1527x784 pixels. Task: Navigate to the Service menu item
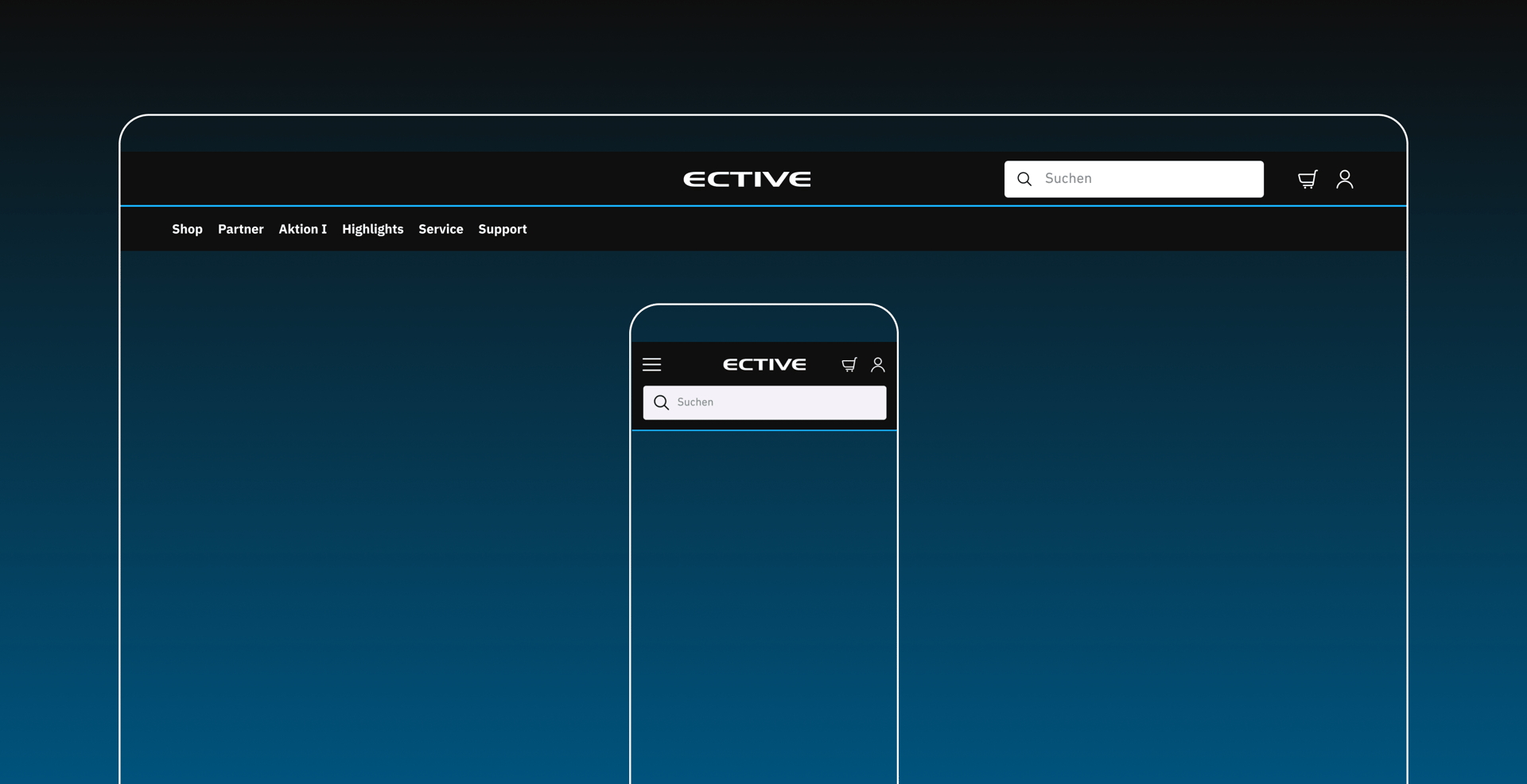click(x=441, y=229)
